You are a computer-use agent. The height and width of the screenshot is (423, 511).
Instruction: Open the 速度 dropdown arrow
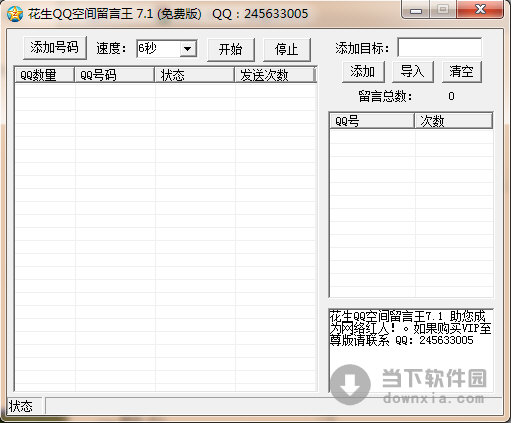(x=188, y=49)
